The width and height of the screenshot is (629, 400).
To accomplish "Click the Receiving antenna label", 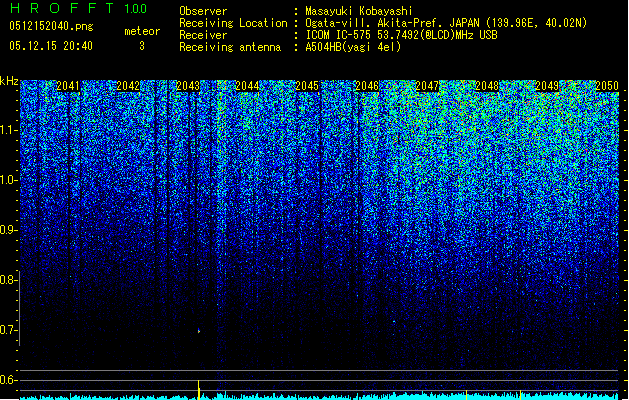I will pyautogui.click(x=230, y=47).
